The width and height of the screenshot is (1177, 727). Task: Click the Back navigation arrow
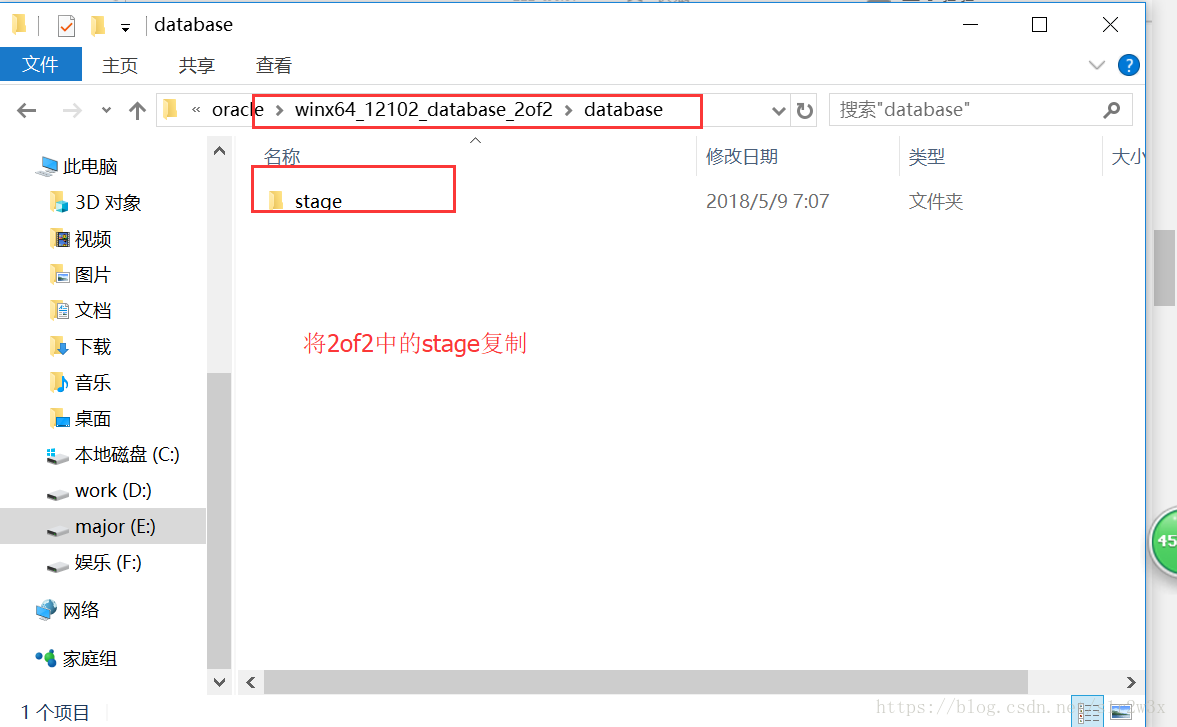26,111
